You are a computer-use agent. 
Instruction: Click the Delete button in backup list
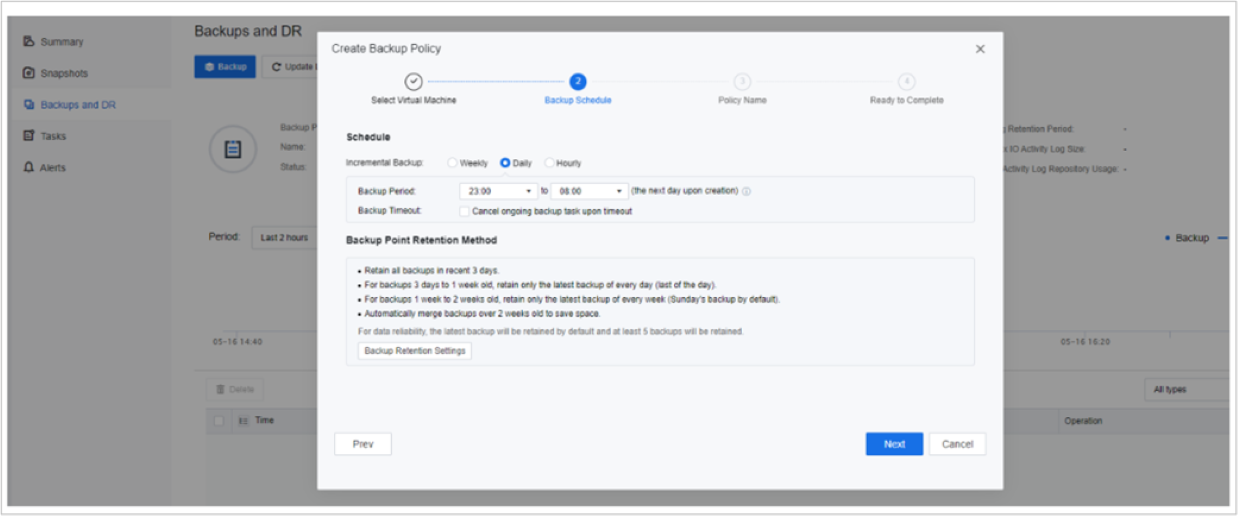[x=235, y=389]
